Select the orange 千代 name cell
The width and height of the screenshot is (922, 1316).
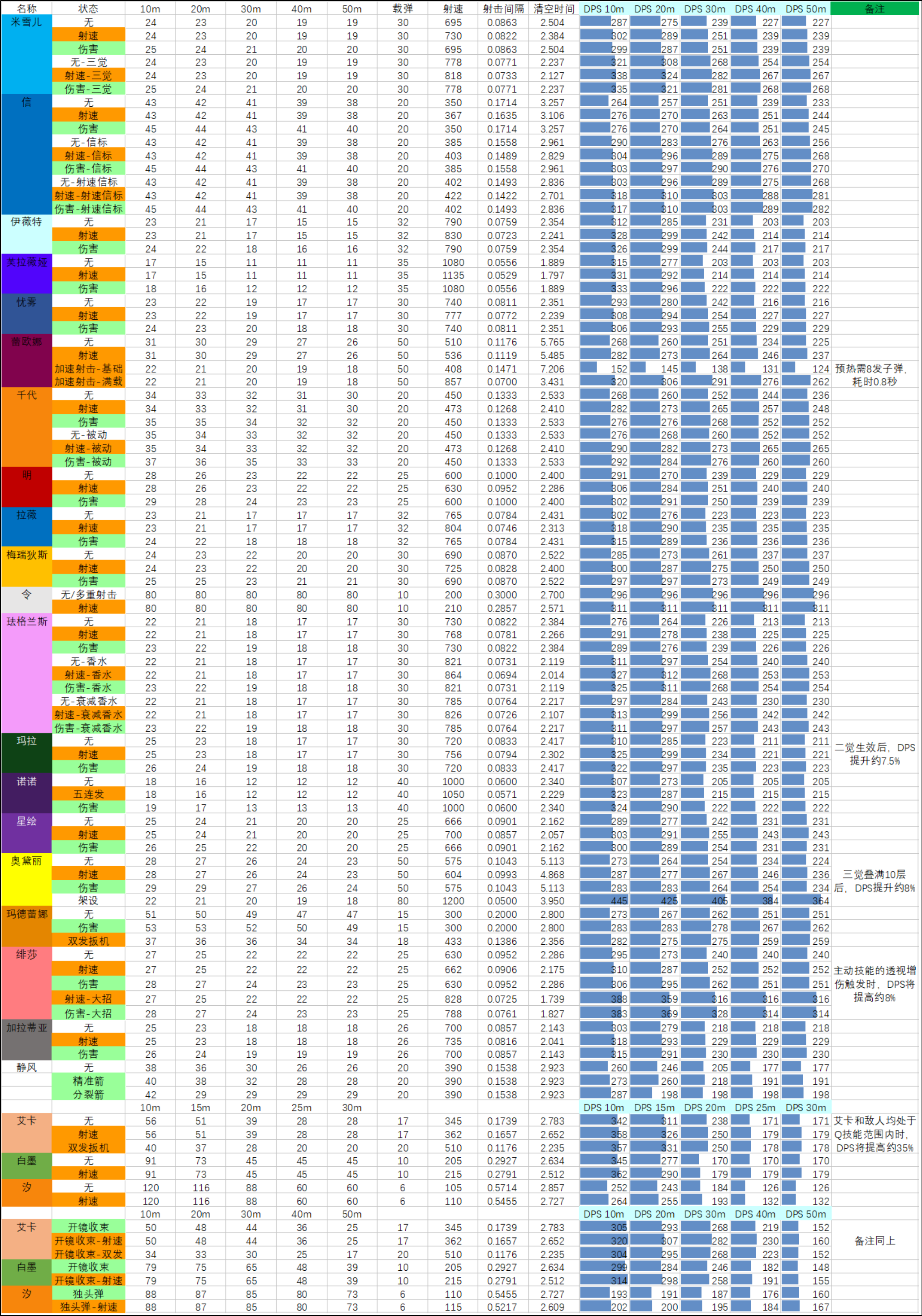pos(26,428)
